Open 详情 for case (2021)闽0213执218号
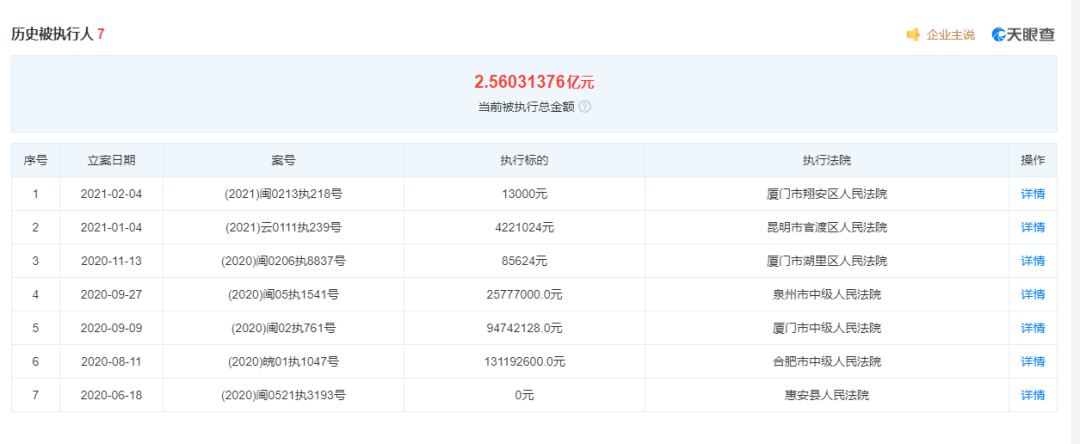Viewport: 1080px width, 444px height. click(x=1032, y=194)
